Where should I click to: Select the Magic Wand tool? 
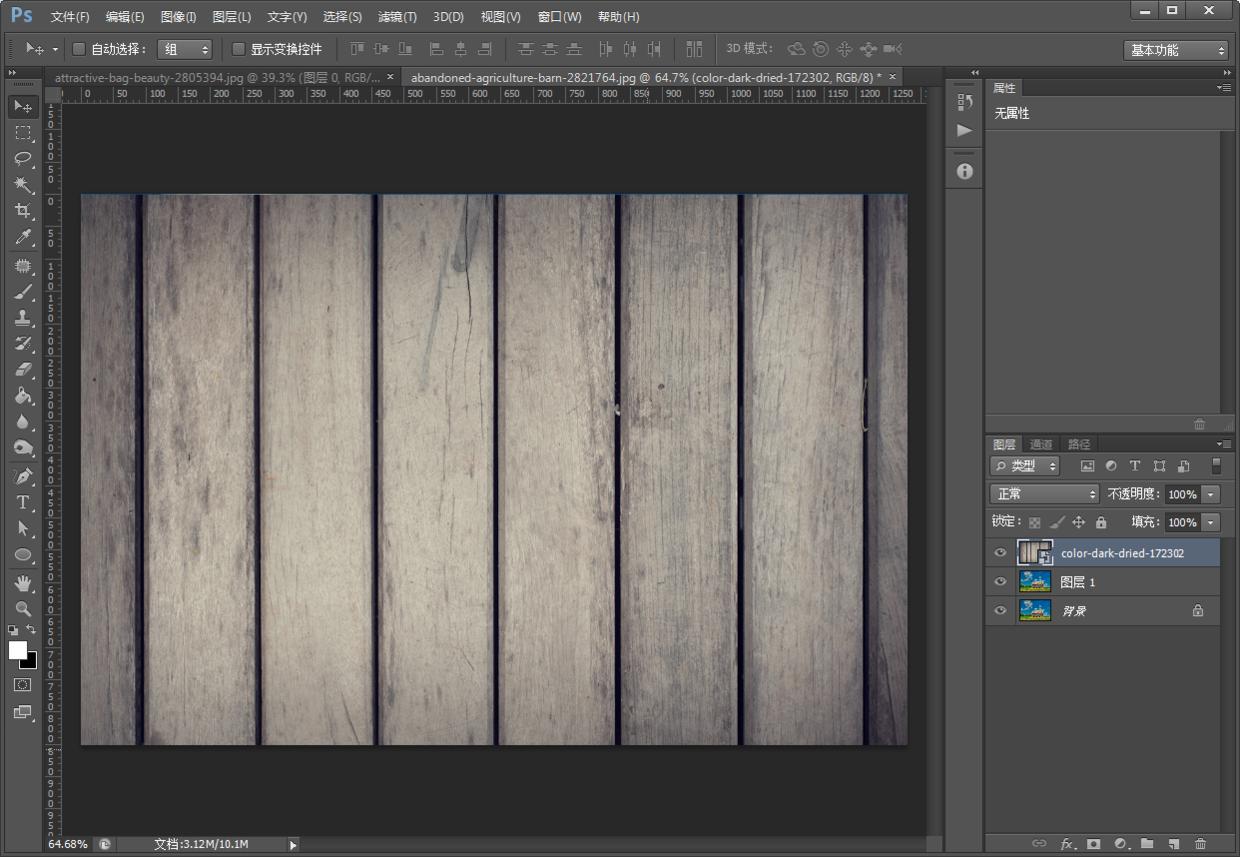pyautogui.click(x=23, y=185)
